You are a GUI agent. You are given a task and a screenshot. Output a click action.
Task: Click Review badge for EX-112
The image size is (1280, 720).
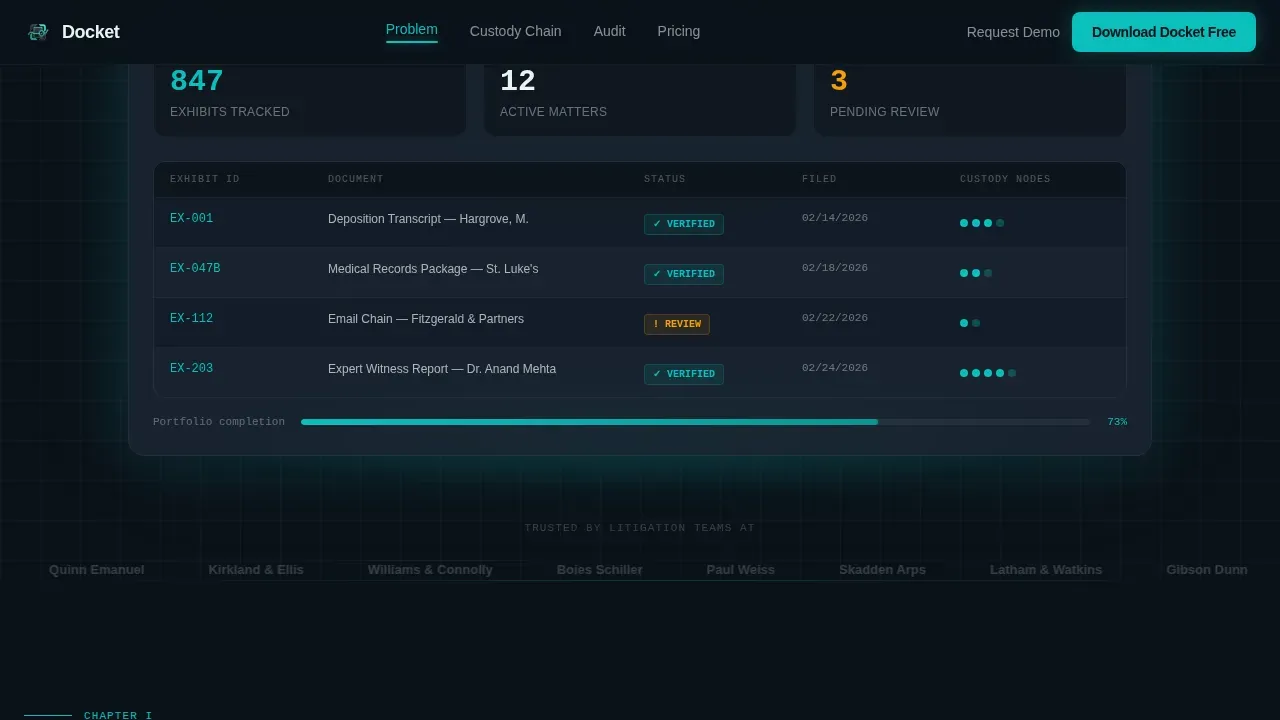coord(677,324)
